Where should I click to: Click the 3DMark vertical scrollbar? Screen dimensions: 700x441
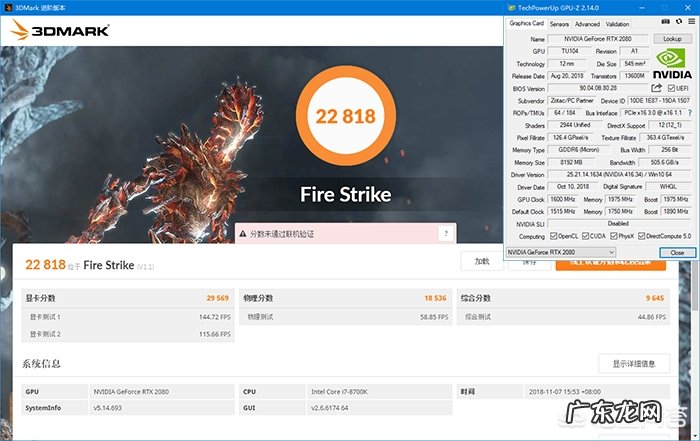pos(696,286)
